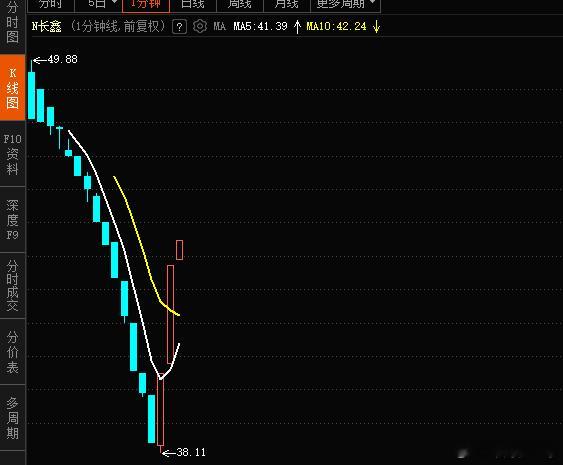Select the 1分钟 period tab
Image resolution: width=563 pixels, height=465 pixels.
(146, 5)
